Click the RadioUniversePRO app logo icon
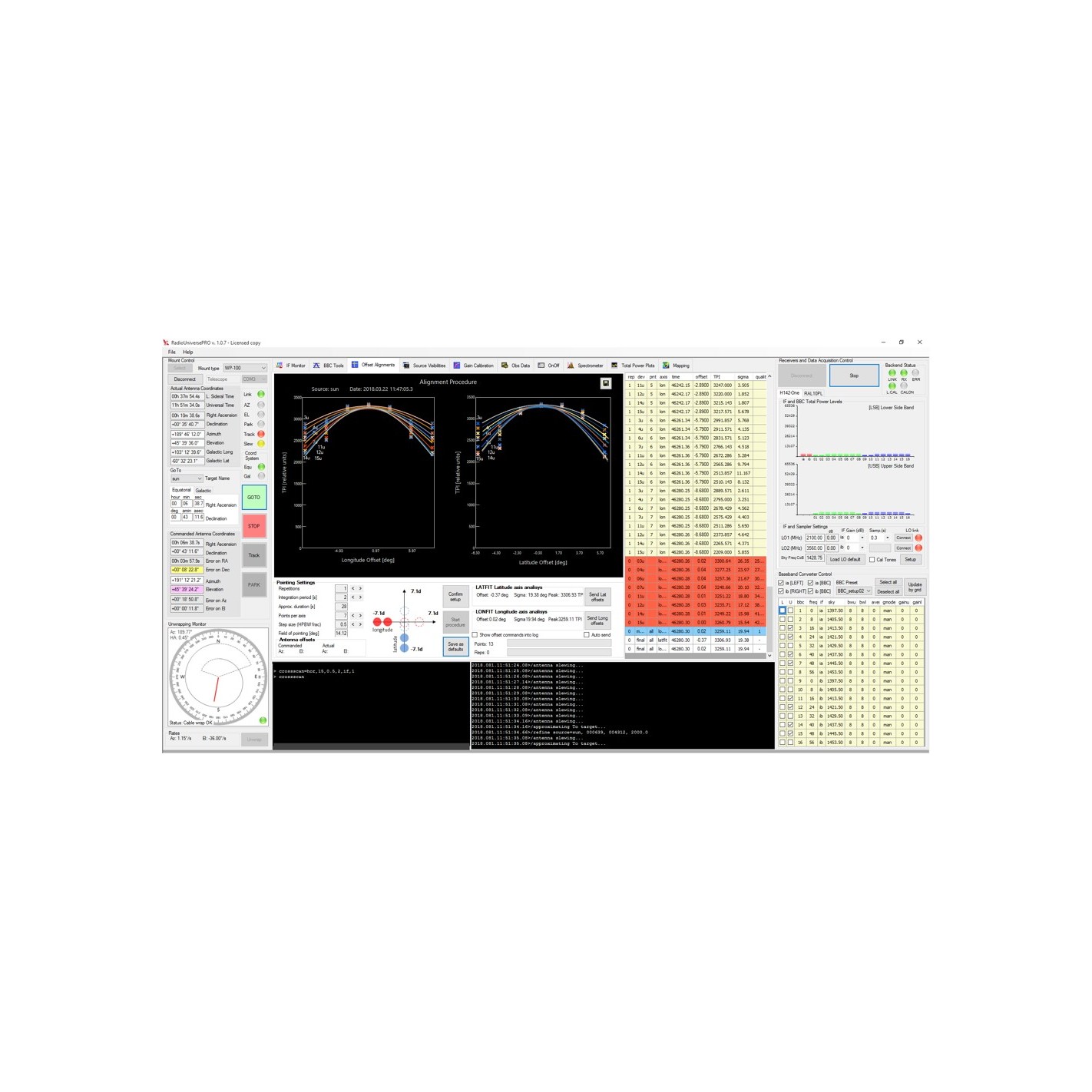This screenshot has width=1092, height=1092. (166, 342)
